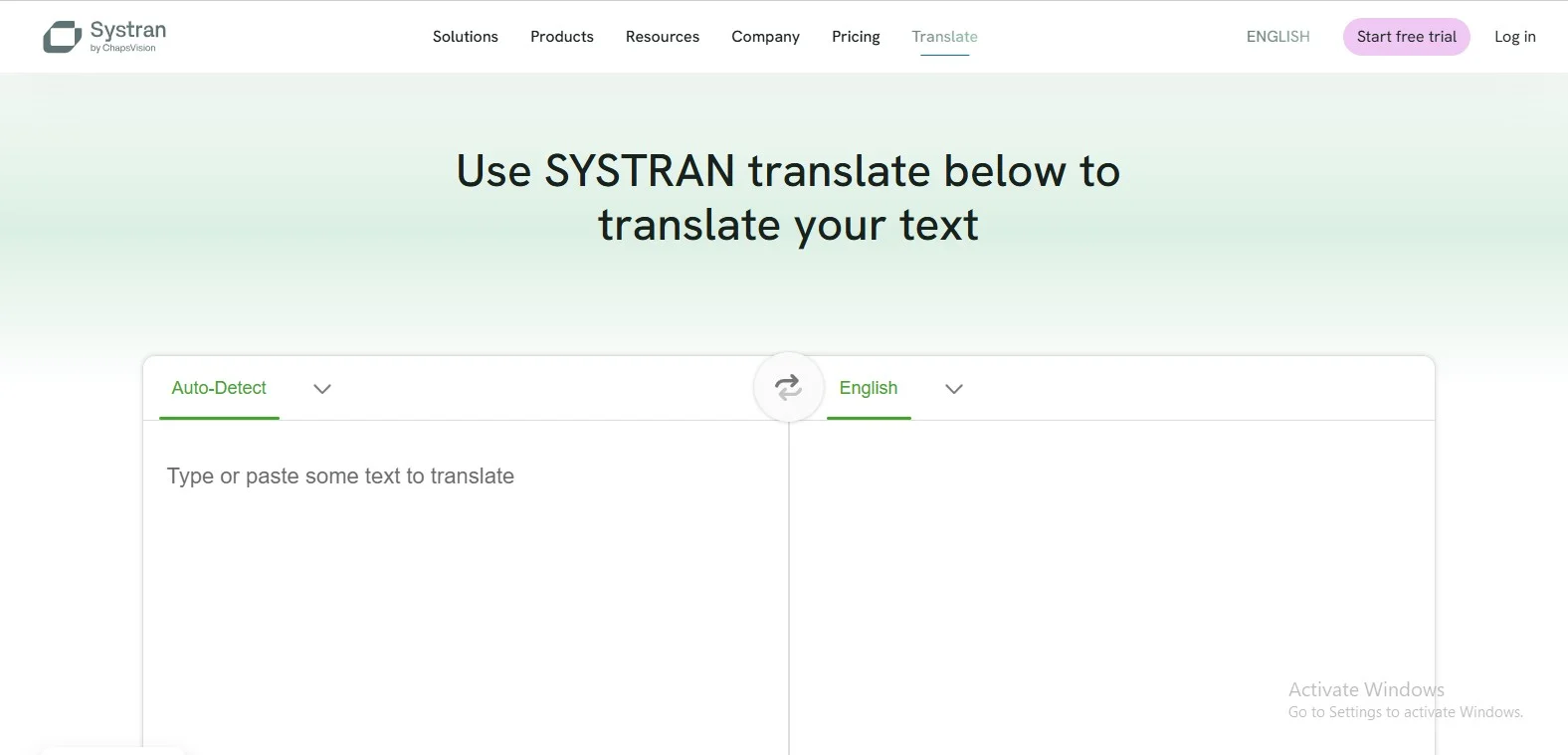
Task: Open the Resources menu
Action: point(662,37)
